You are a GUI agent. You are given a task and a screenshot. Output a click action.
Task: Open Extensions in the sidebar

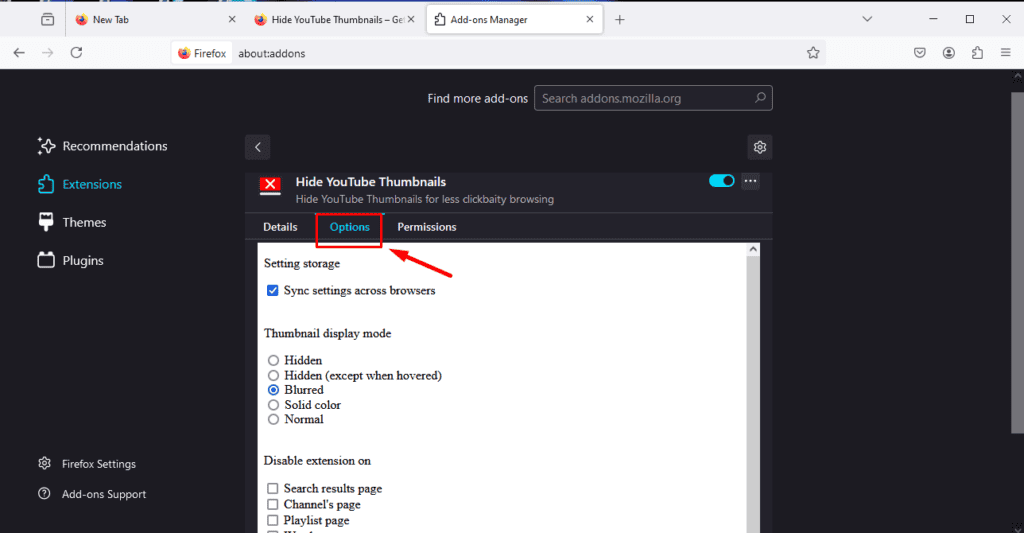pyautogui.click(x=80, y=184)
